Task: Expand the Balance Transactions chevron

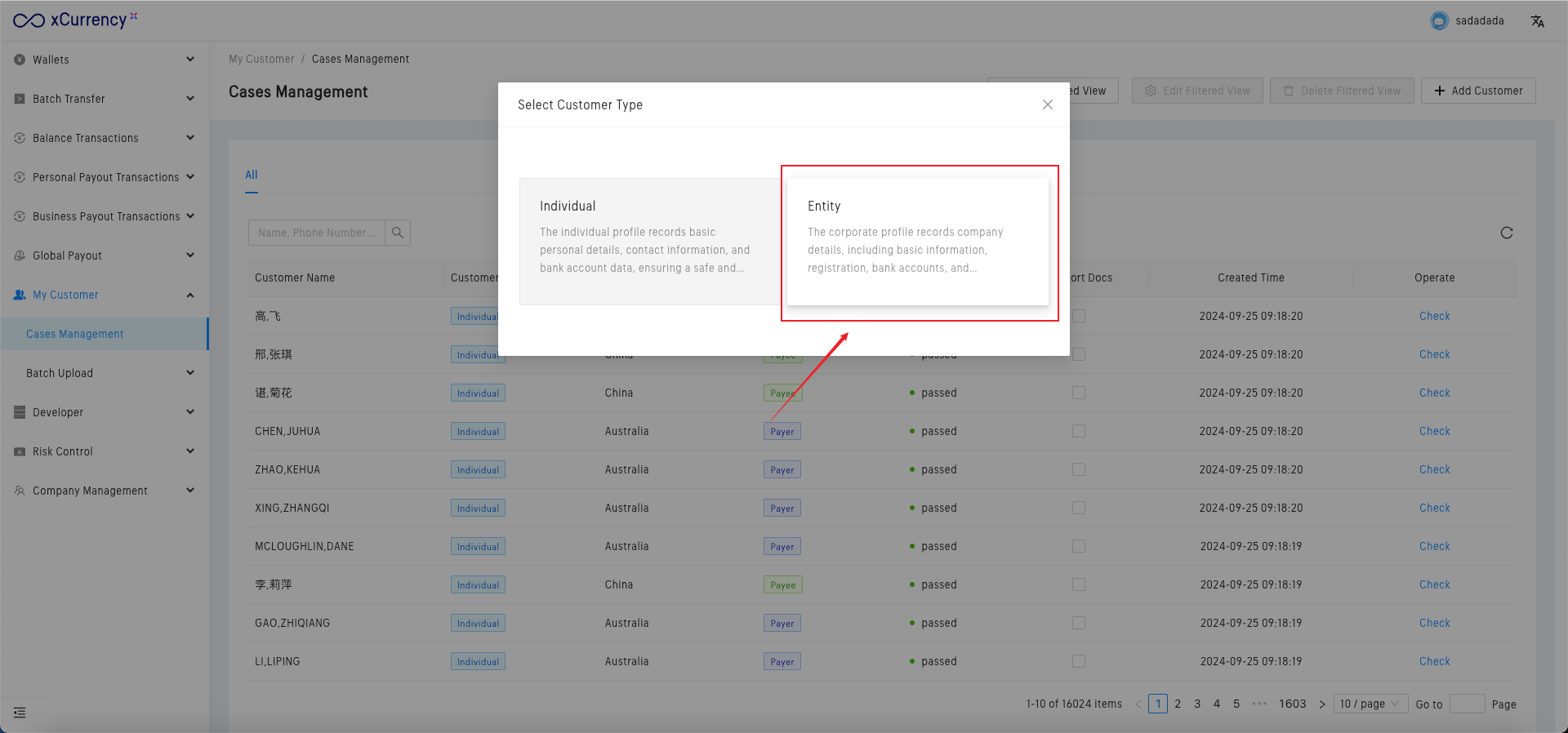Action: (190, 137)
